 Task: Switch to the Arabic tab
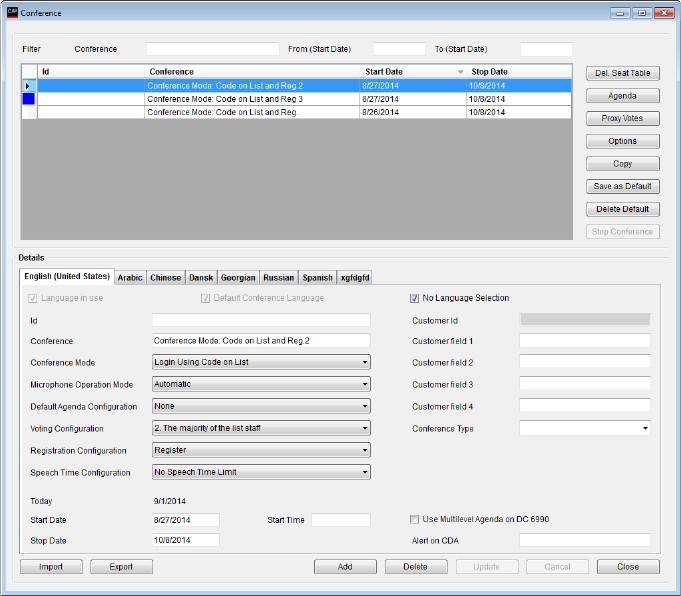[130, 278]
